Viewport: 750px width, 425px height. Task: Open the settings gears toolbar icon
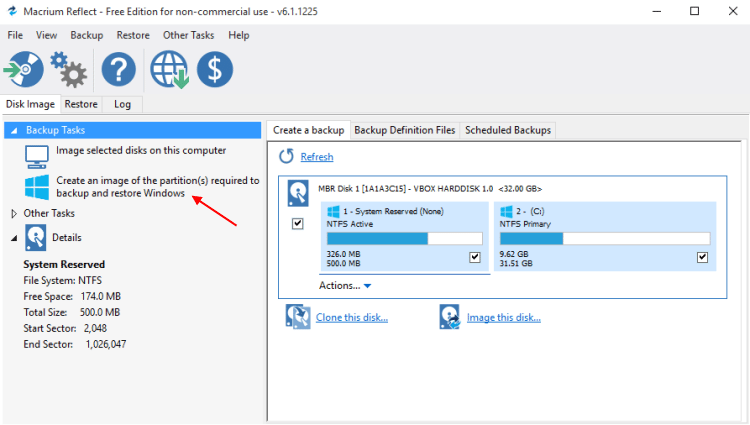68,70
